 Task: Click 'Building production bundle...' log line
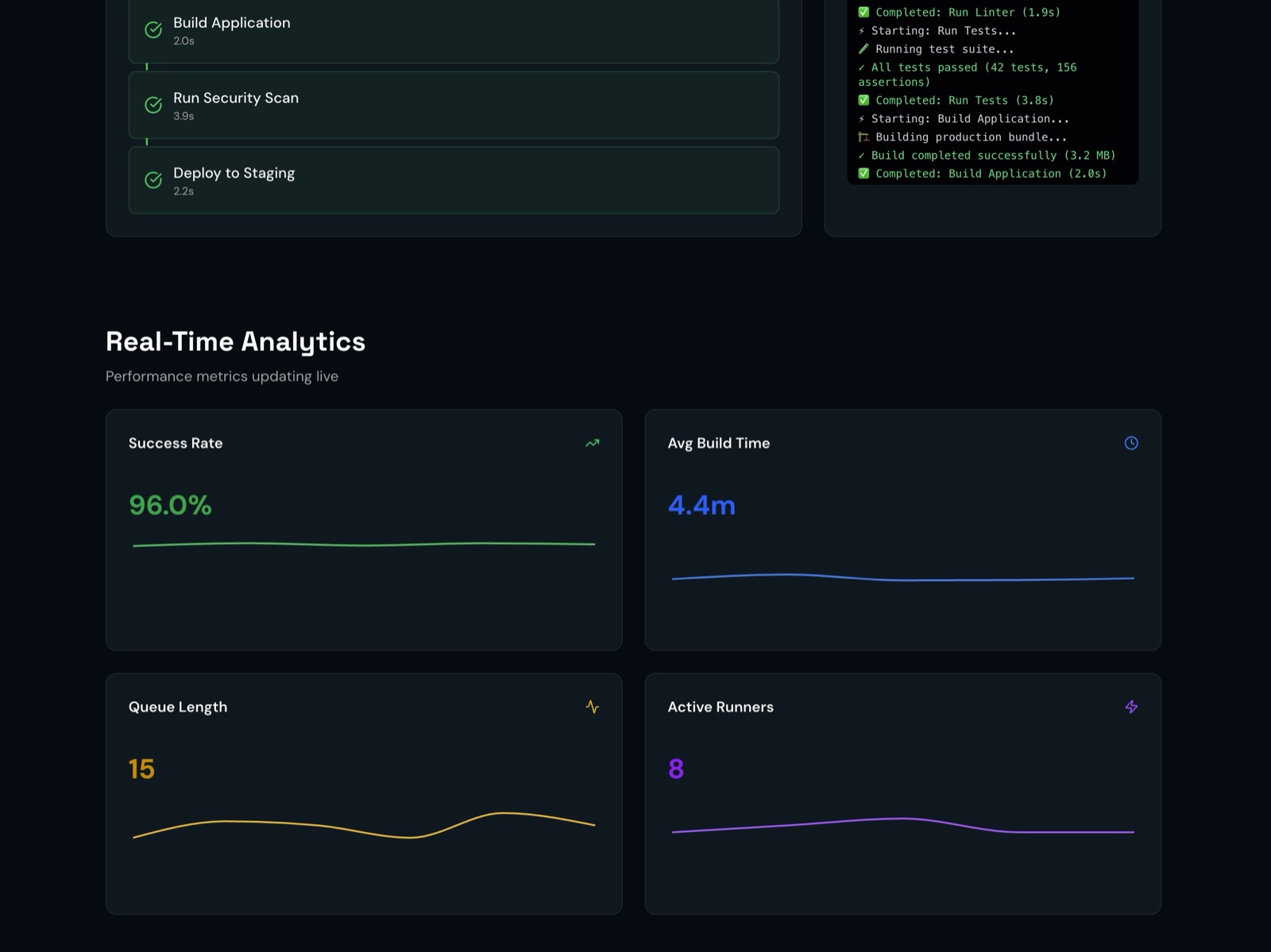(963, 137)
